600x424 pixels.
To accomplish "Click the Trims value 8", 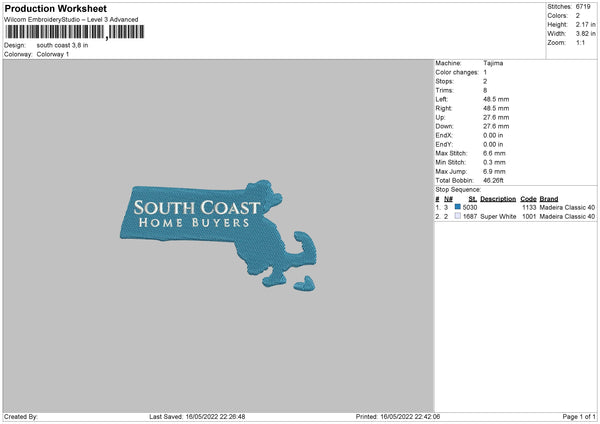I will tap(485, 90).
